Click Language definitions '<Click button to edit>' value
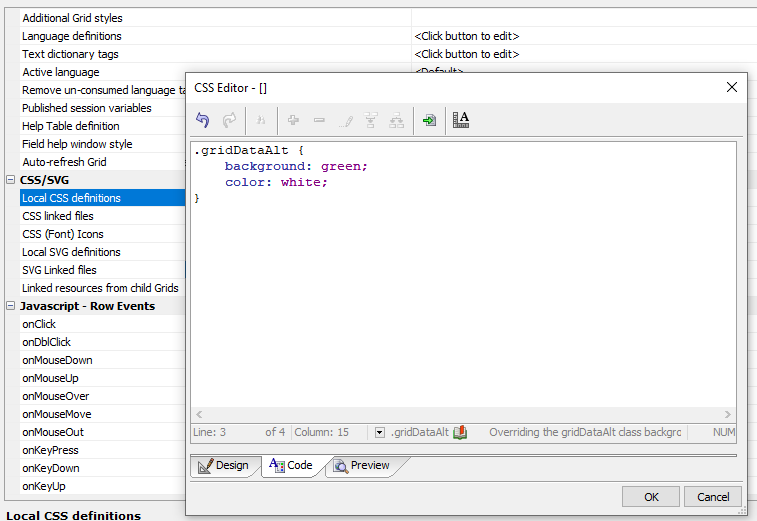The width and height of the screenshot is (757, 521). point(467,36)
